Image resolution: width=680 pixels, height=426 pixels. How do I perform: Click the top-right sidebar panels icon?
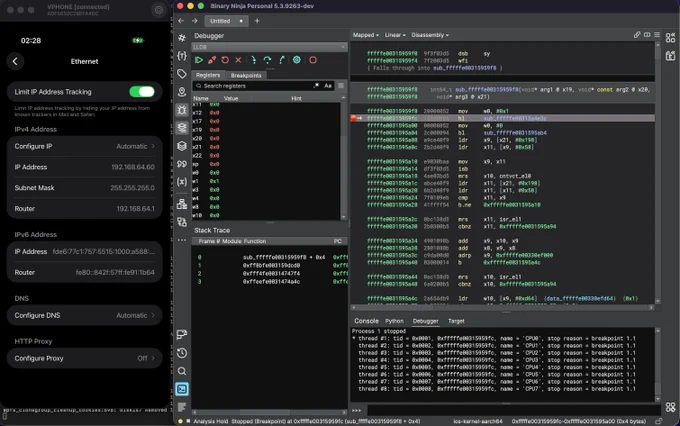670,38
